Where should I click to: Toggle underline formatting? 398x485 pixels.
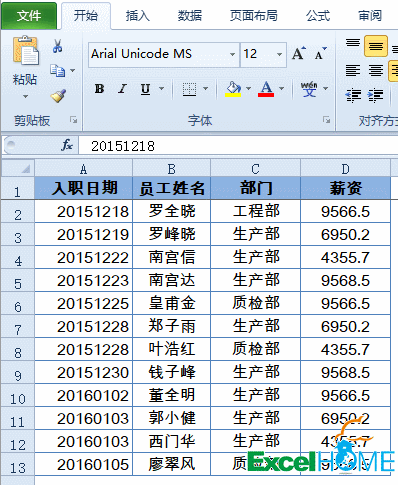pos(145,89)
